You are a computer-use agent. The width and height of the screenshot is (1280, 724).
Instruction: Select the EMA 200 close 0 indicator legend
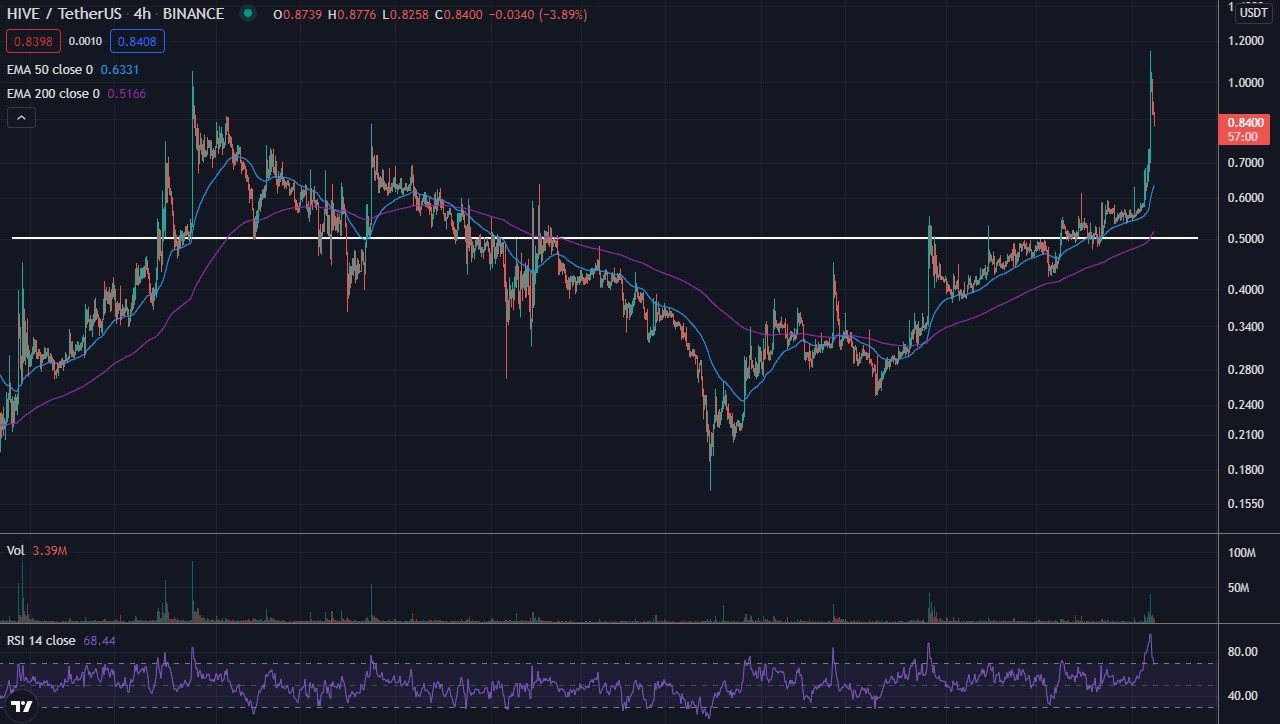tap(53, 94)
